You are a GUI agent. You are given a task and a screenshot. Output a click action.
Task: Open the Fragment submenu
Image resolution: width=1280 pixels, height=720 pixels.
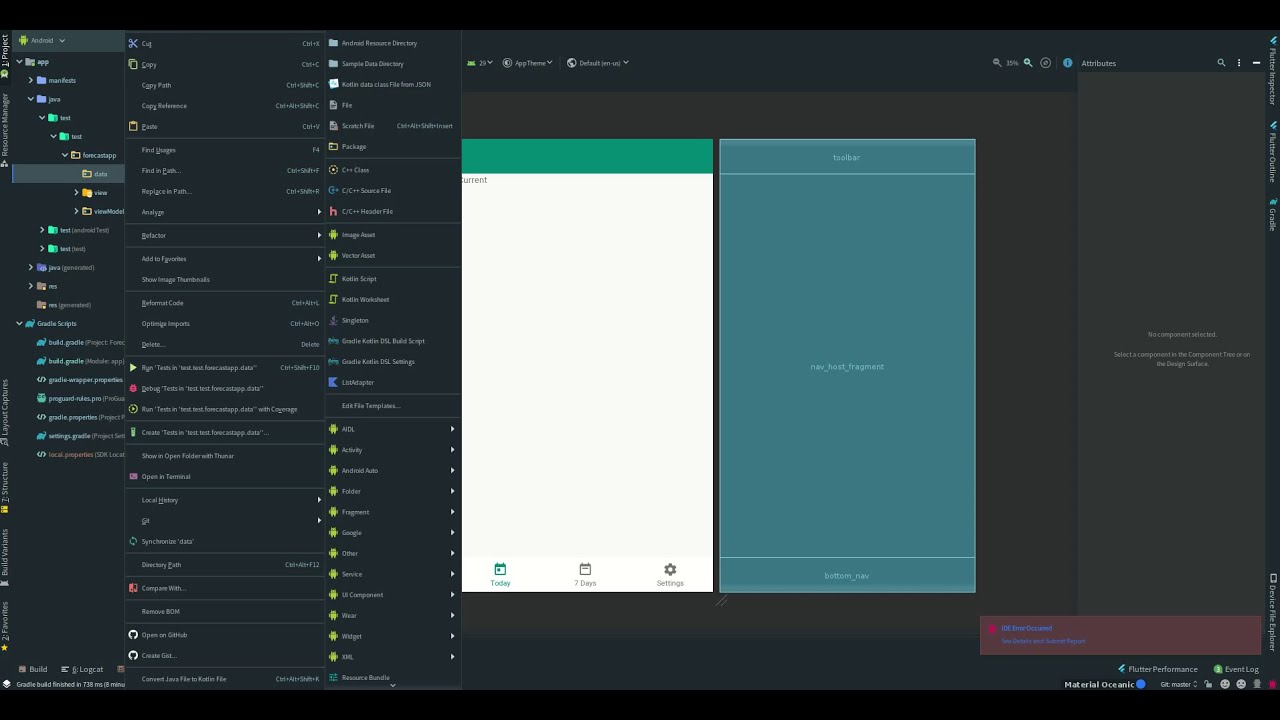coord(392,512)
